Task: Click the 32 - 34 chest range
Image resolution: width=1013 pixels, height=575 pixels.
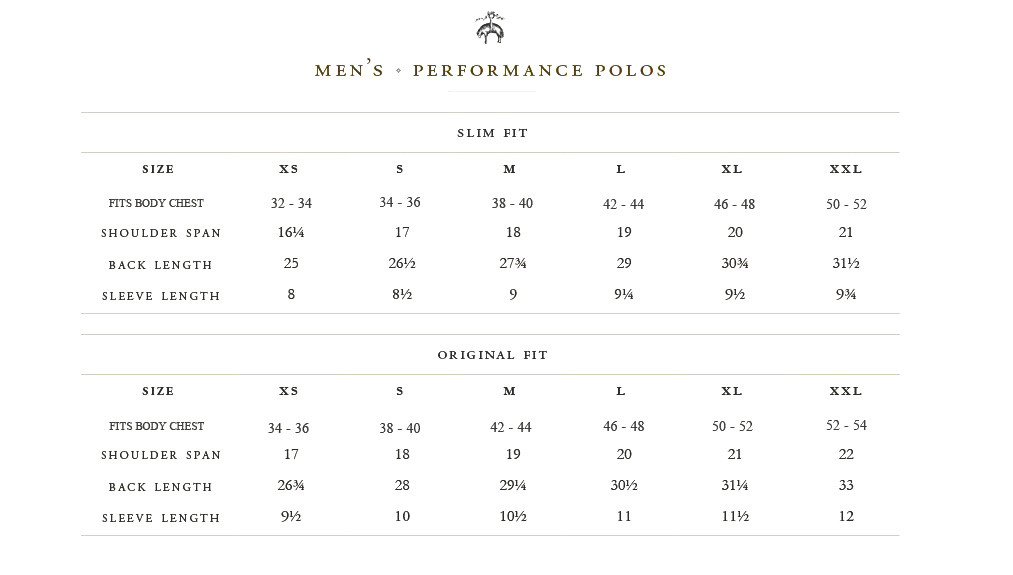Action: (291, 204)
